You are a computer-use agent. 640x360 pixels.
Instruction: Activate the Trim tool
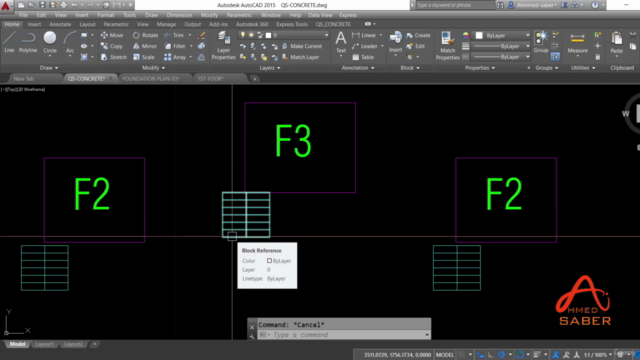pyautogui.click(x=174, y=36)
